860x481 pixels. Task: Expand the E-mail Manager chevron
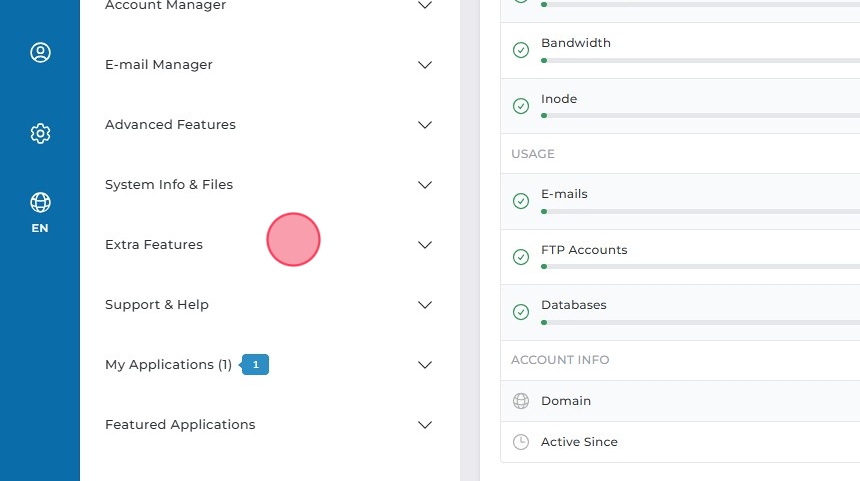click(x=425, y=65)
